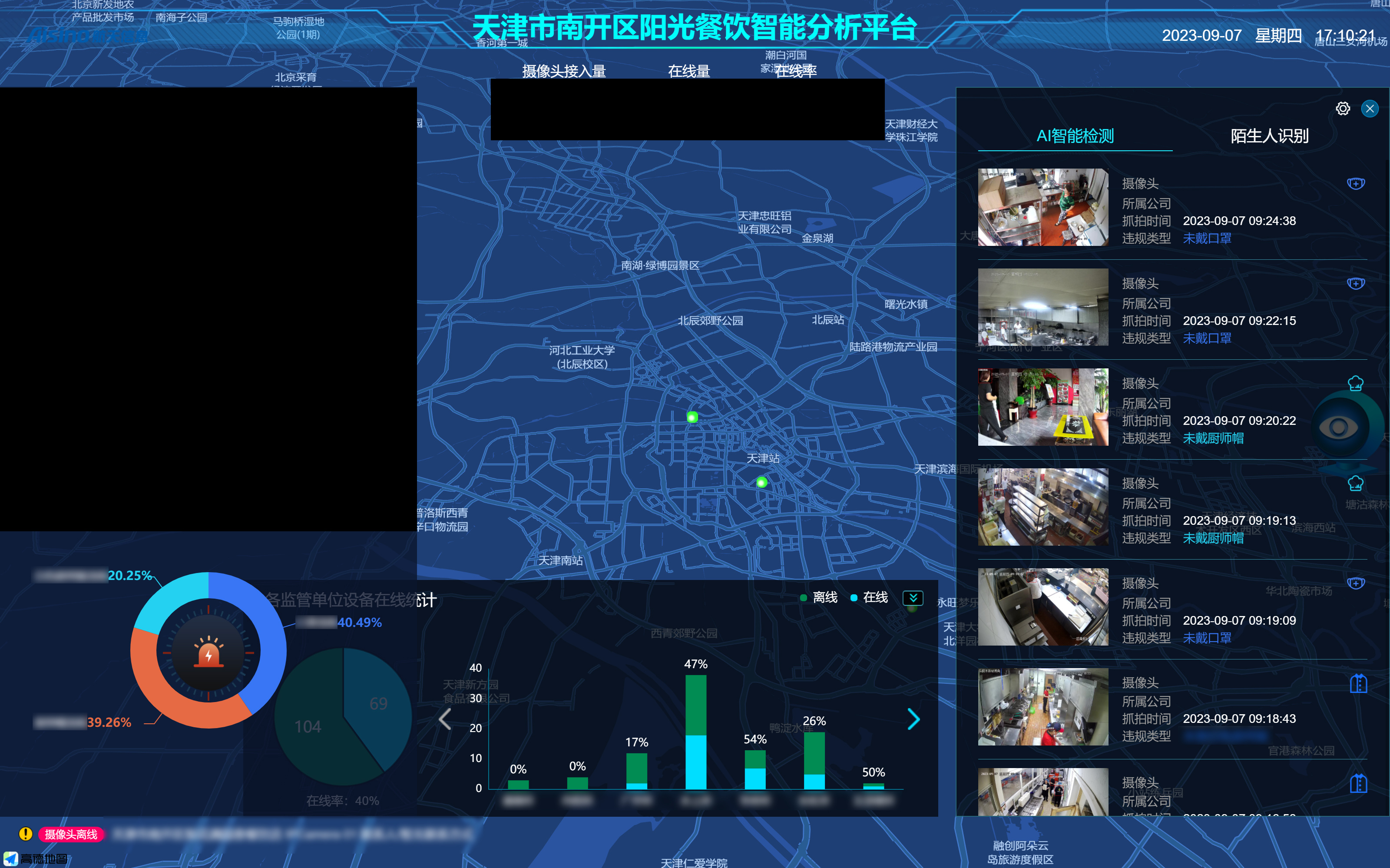Click the 47% stacked bar
Viewport: 1390px width, 868px height.
695,732
